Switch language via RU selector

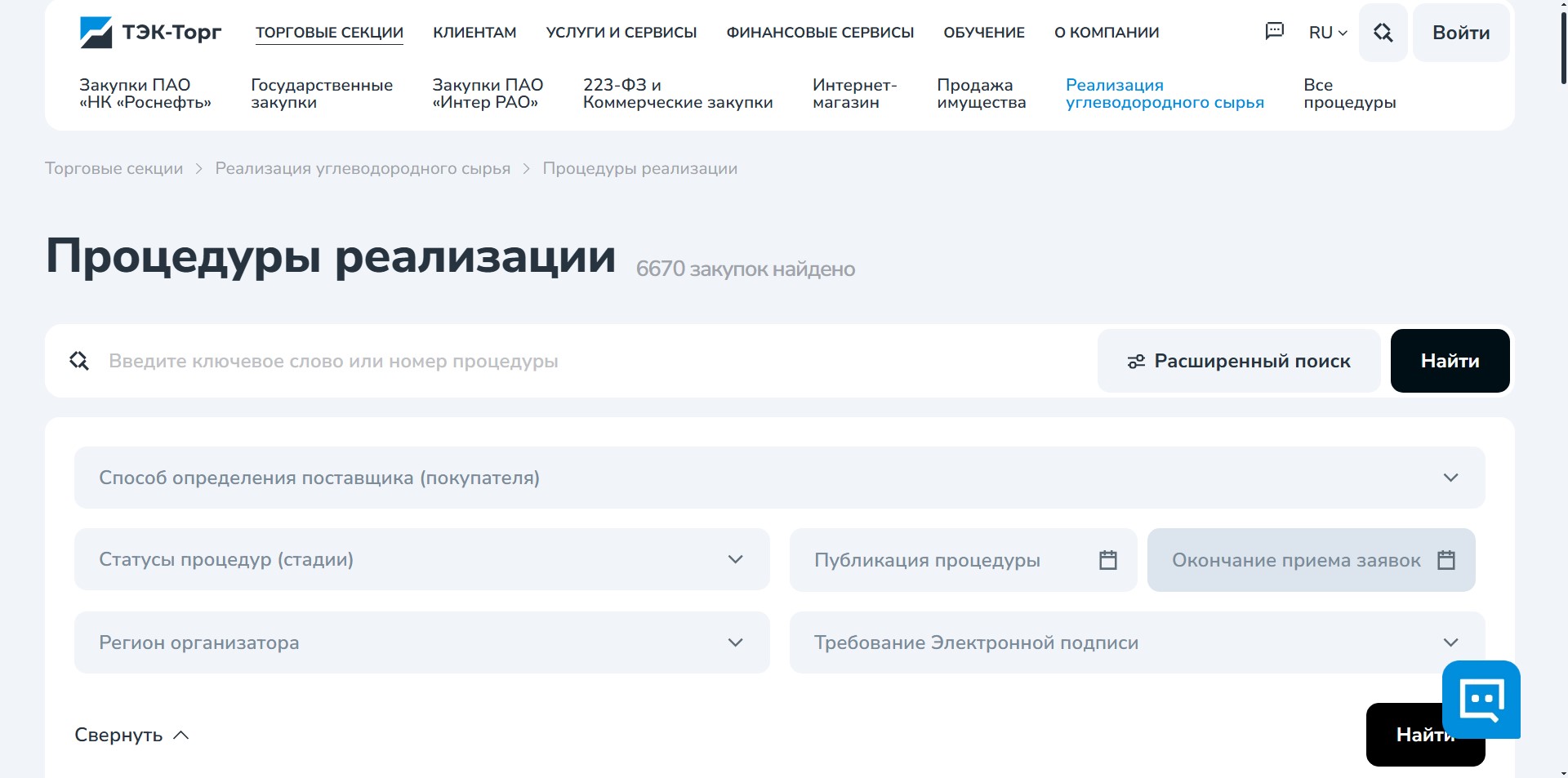(x=1328, y=33)
